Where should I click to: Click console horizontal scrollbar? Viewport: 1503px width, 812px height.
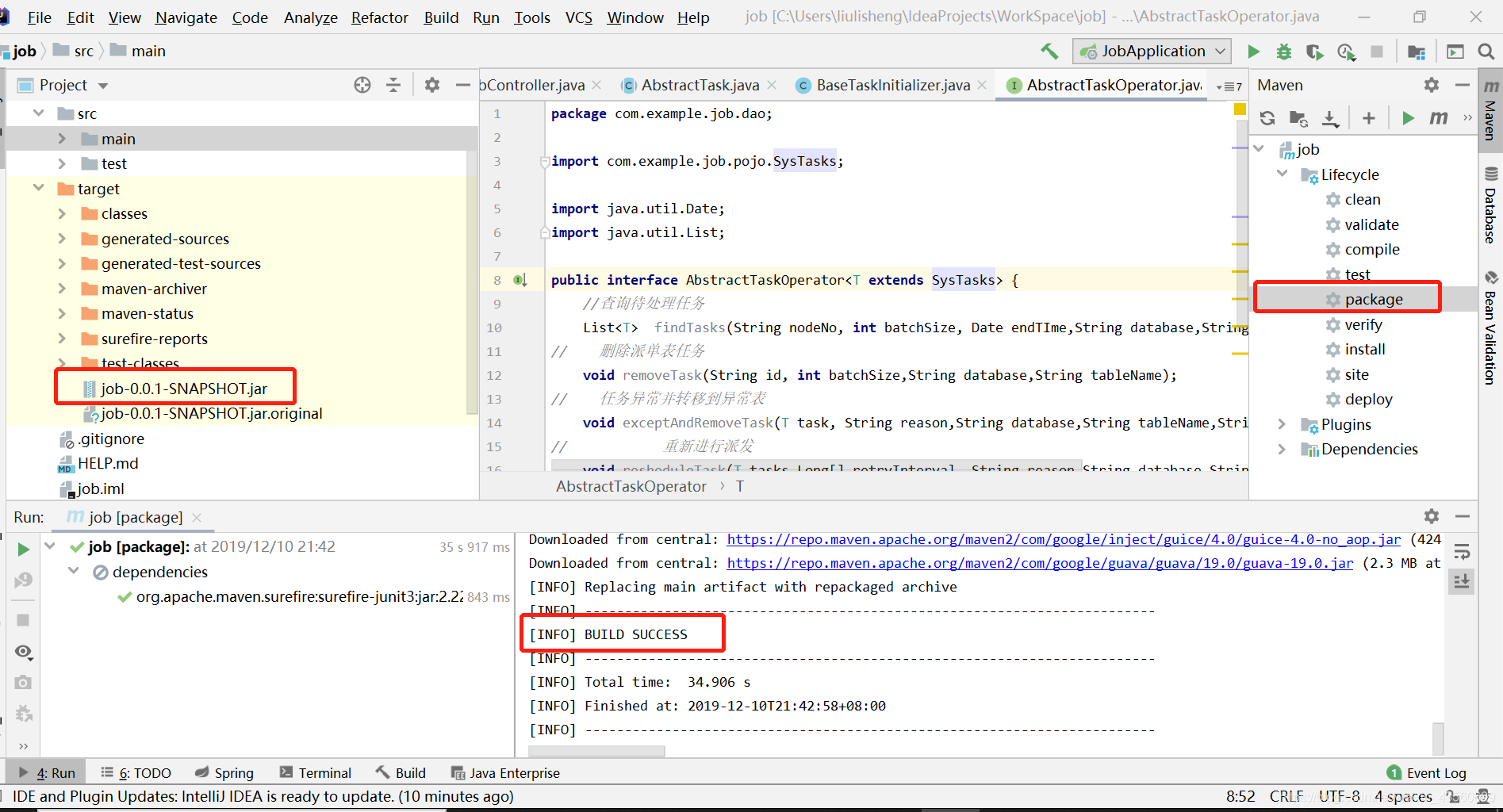(x=596, y=751)
